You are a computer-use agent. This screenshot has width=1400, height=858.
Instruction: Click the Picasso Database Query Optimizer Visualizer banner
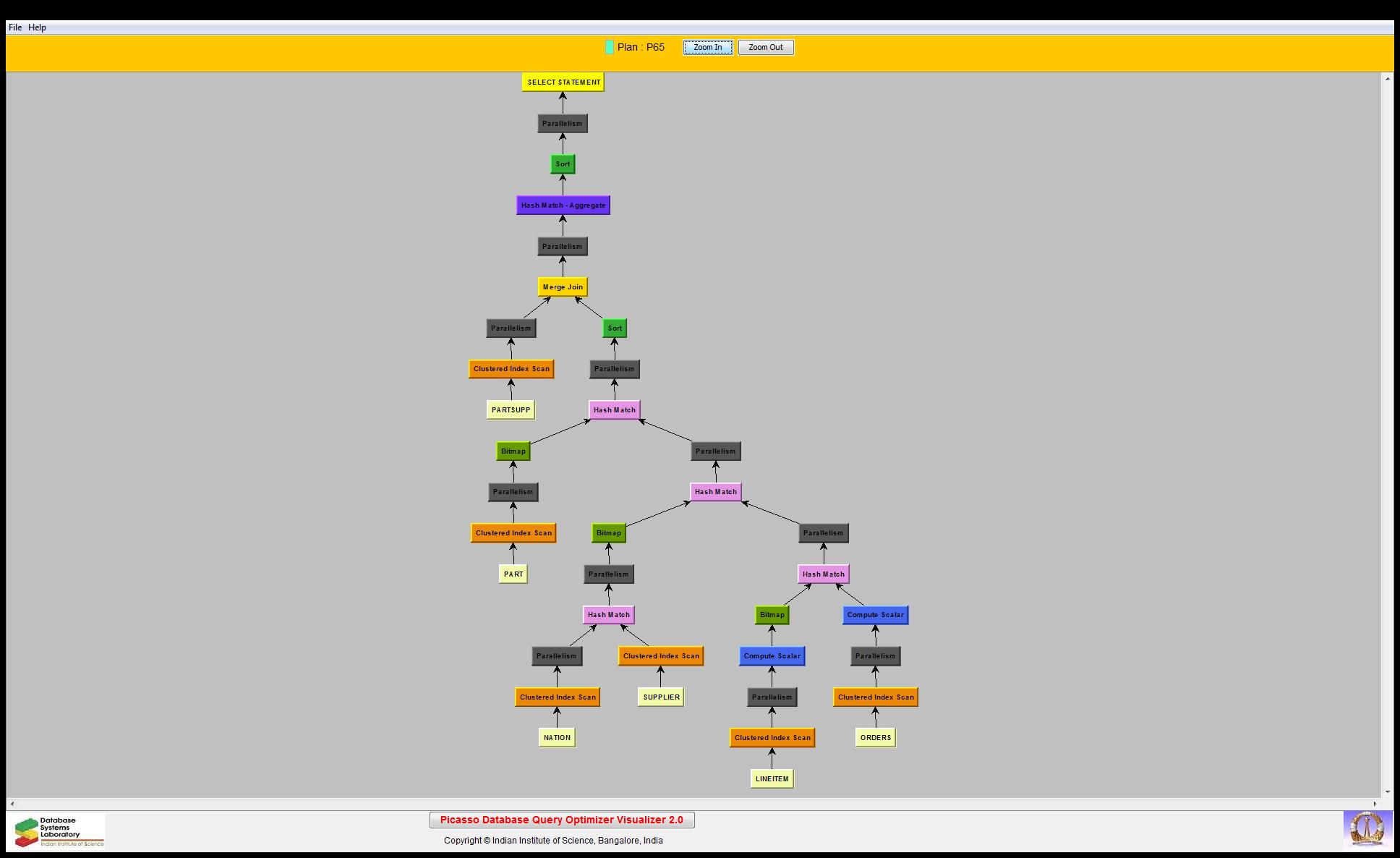[x=562, y=820]
